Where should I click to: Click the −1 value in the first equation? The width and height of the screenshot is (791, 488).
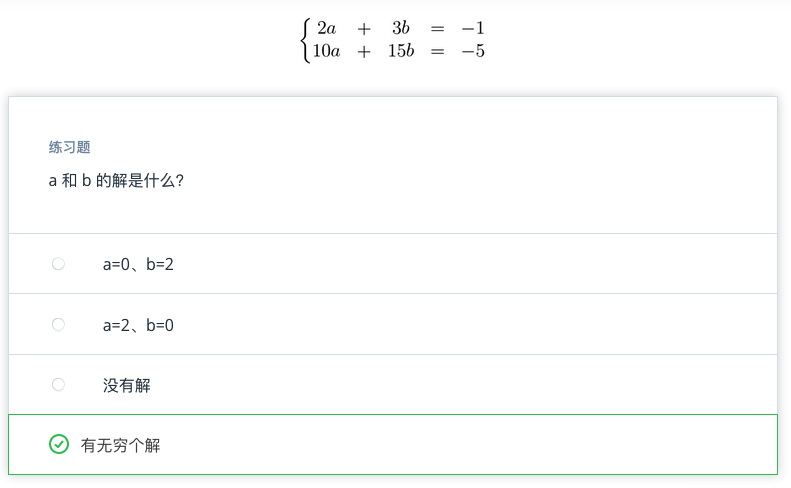(x=473, y=28)
